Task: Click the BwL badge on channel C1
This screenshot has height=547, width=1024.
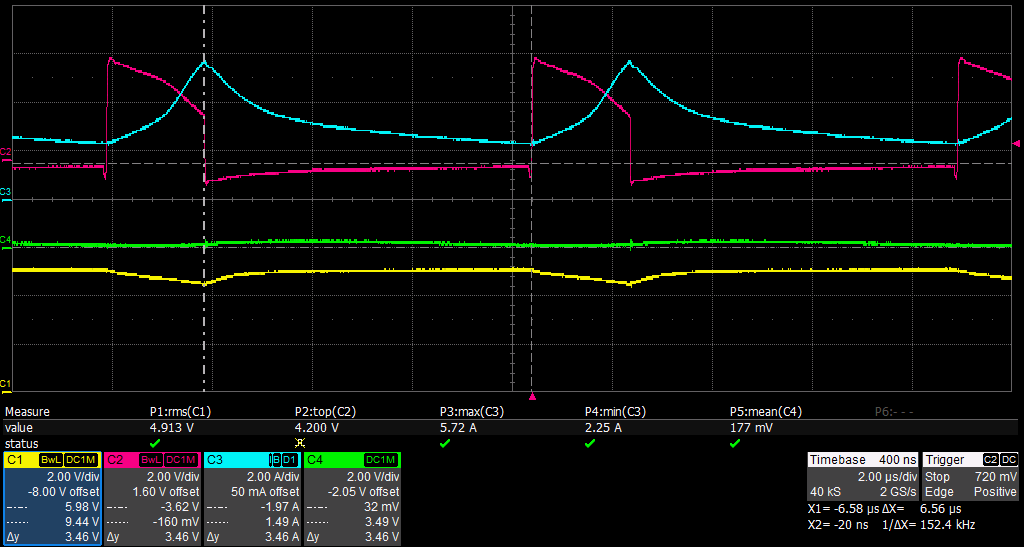Action: tap(51, 460)
